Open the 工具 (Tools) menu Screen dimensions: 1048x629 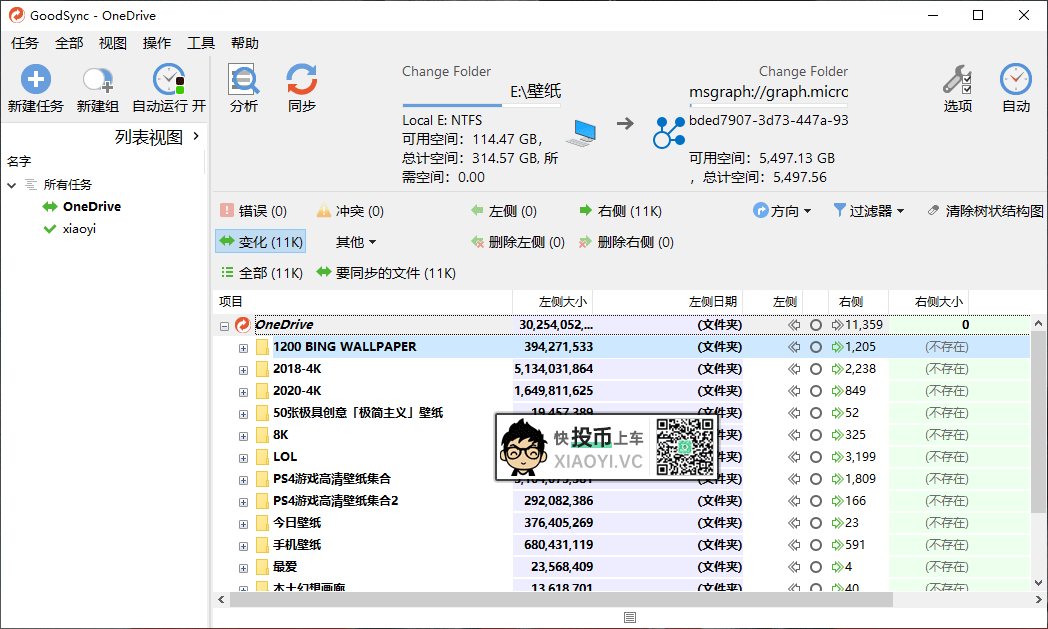click(202, 43)
